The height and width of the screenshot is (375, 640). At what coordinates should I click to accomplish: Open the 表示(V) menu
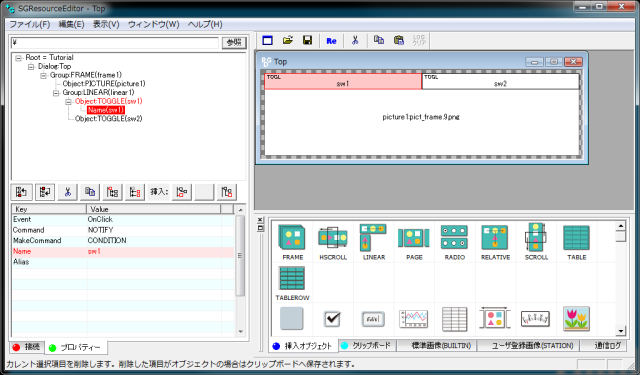pyautogui.click(x=106, y=24)
